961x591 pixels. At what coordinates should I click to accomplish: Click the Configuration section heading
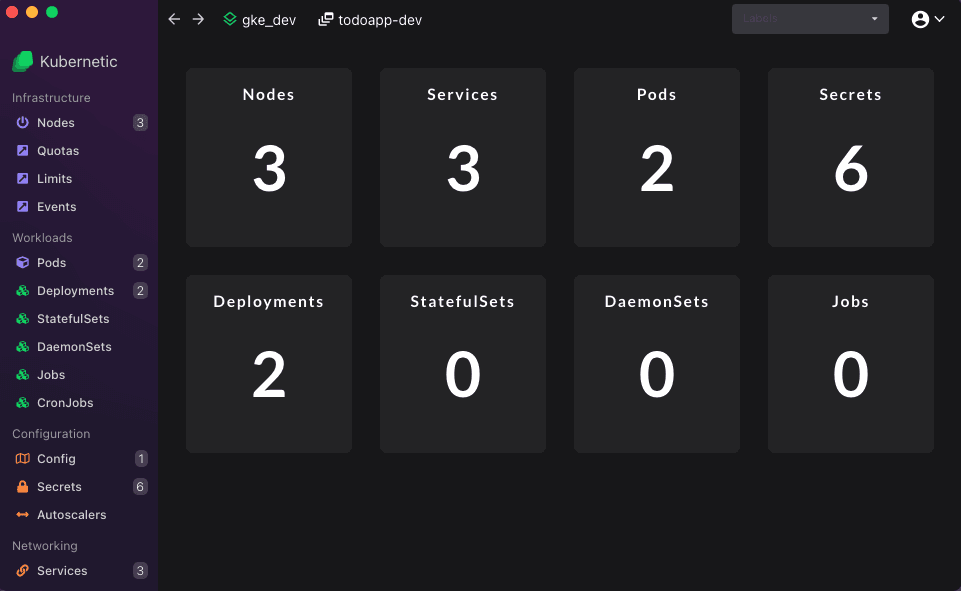[x=51, y=433]
